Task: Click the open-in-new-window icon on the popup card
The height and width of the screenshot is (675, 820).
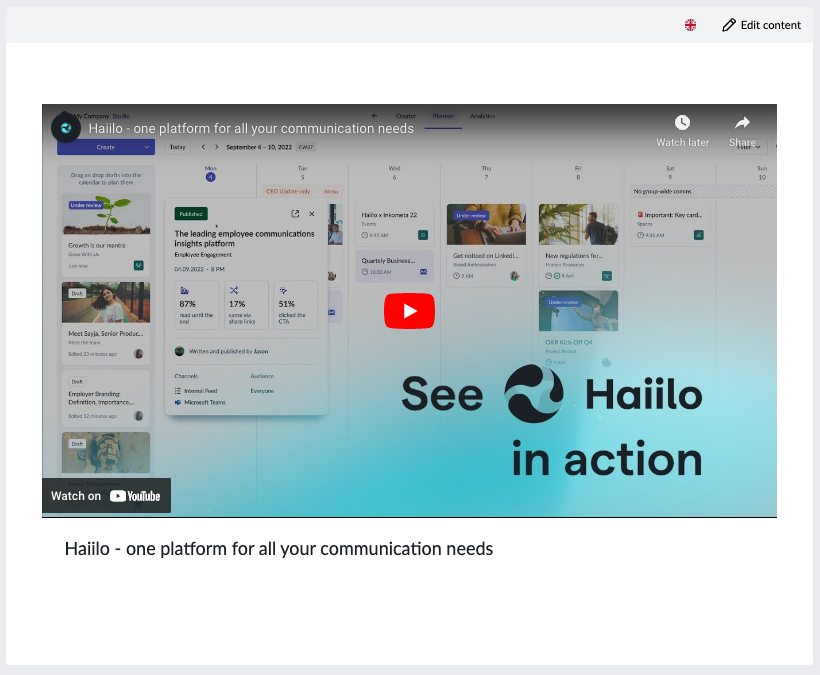Action: click(x=295, y=214)
